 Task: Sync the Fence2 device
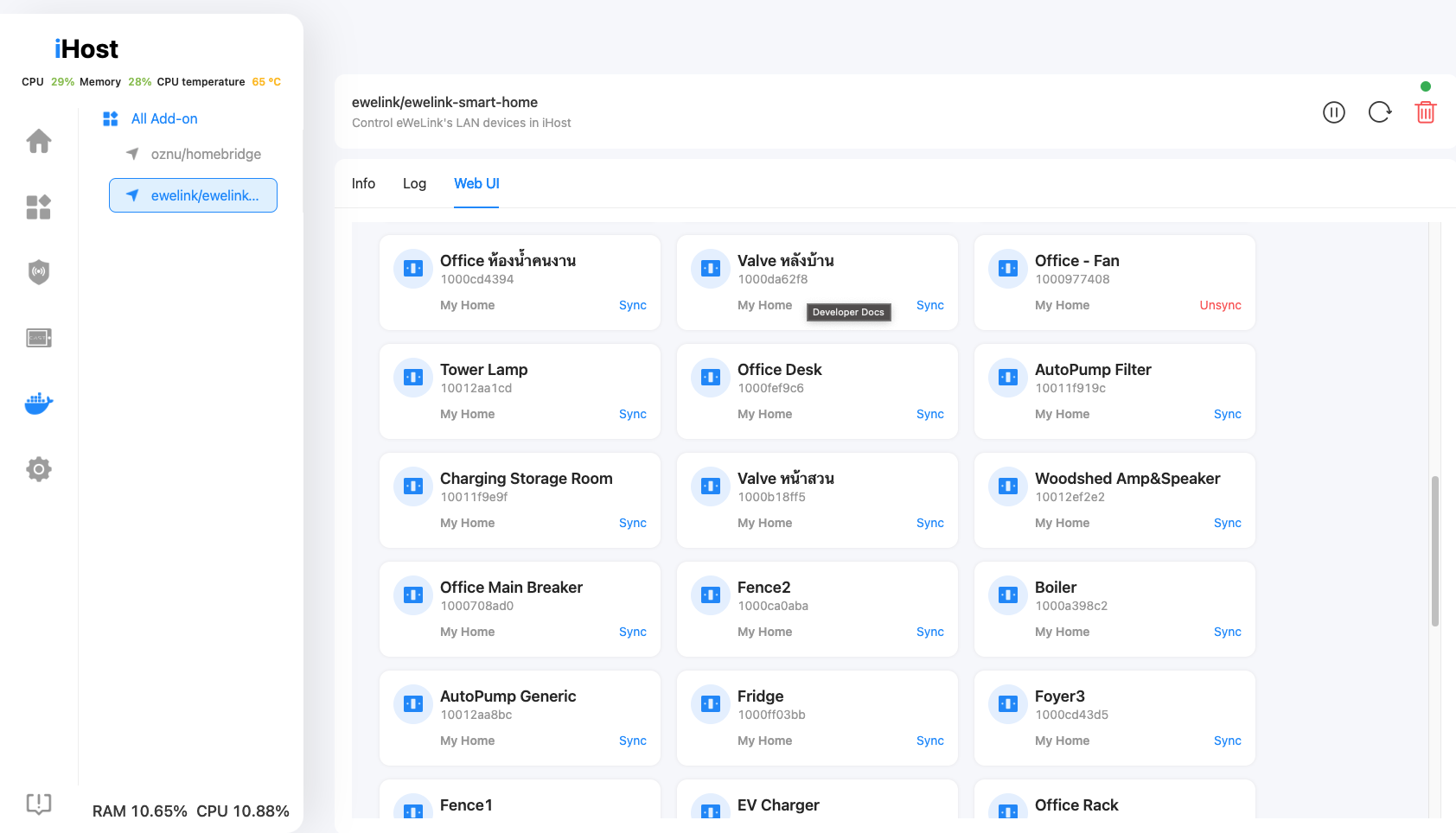(930, 632)
